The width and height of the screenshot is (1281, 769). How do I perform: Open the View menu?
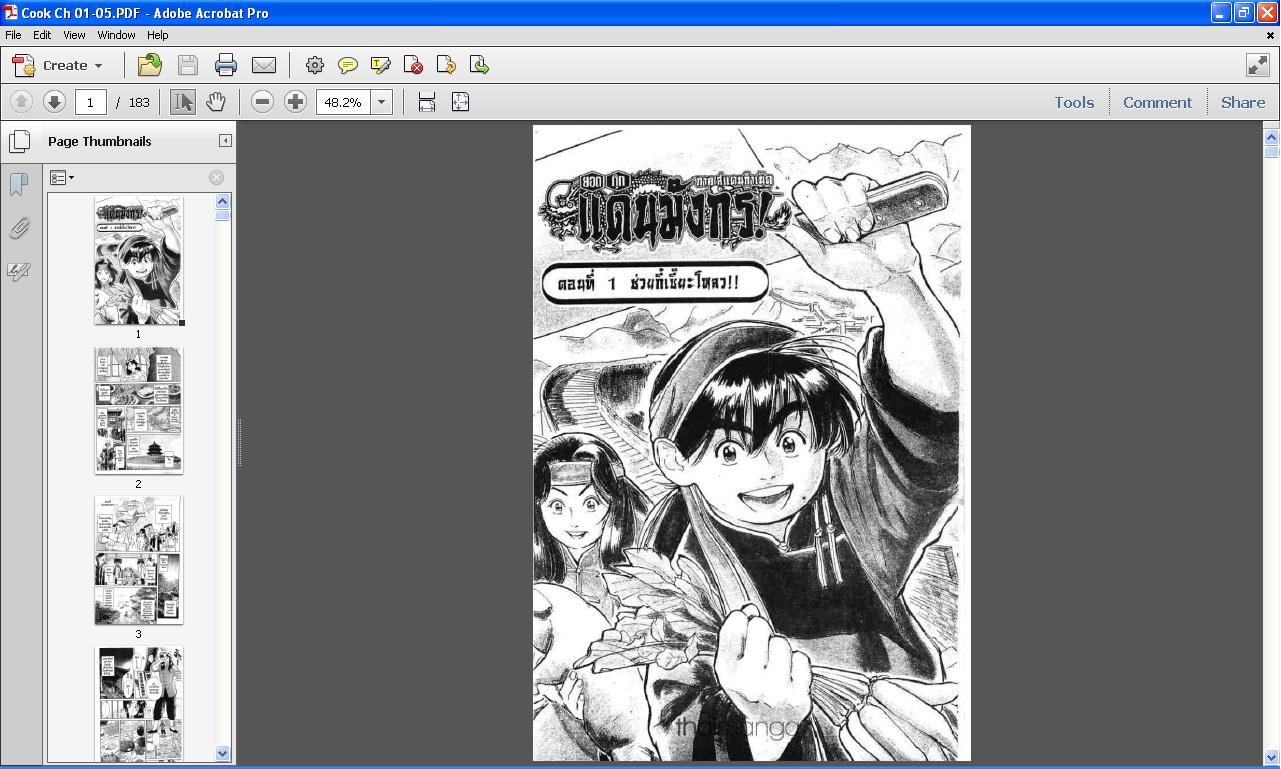[74, 34]
